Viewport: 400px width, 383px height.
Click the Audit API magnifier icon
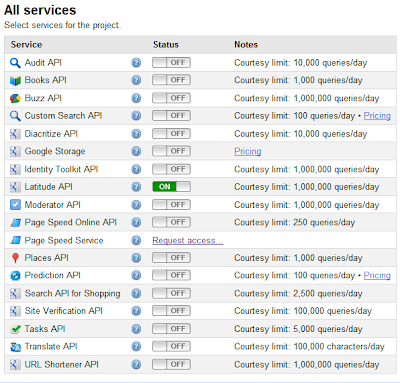pyautogui.click(x=15, y=63)
